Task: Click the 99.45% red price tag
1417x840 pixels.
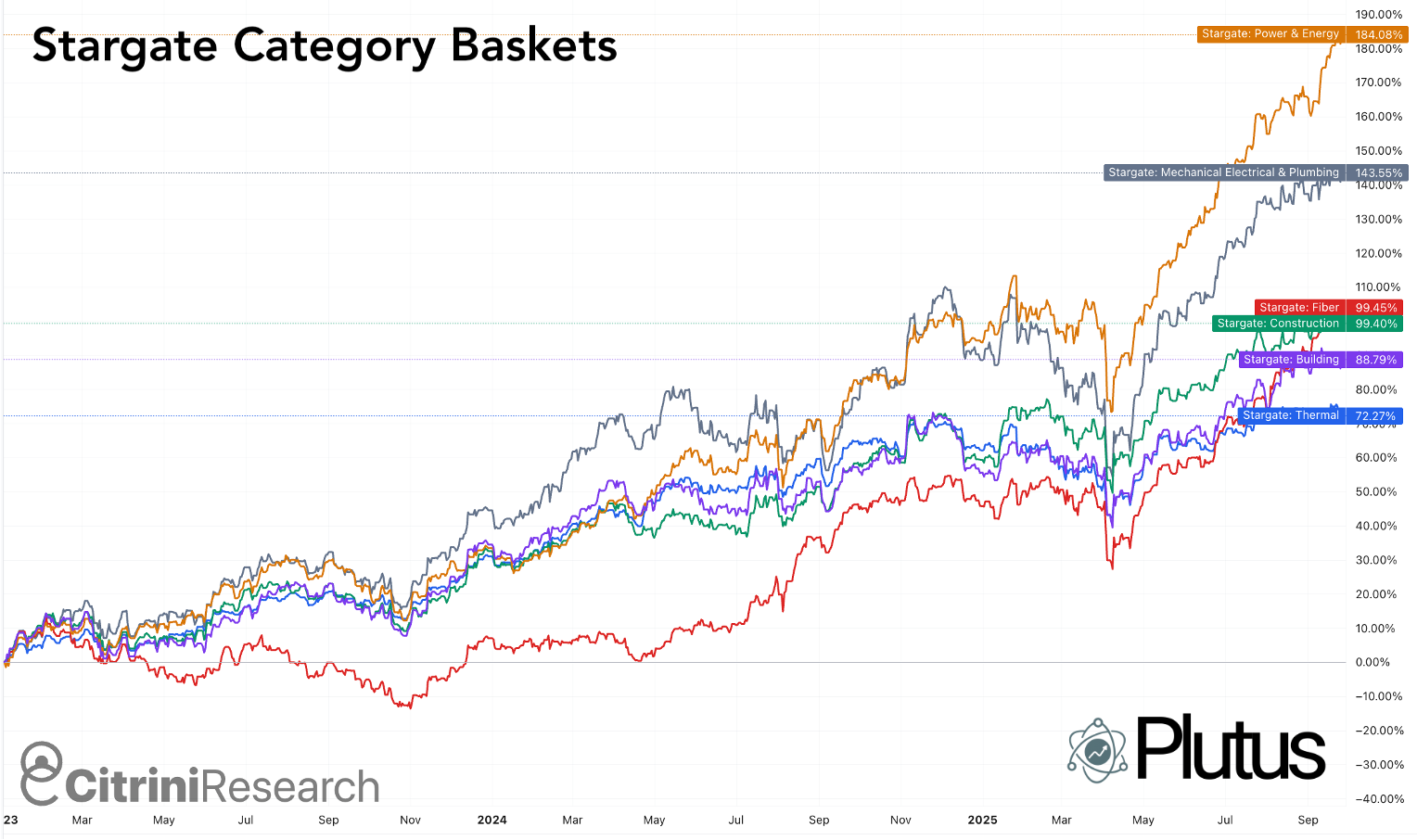Action: [1375, 308]
